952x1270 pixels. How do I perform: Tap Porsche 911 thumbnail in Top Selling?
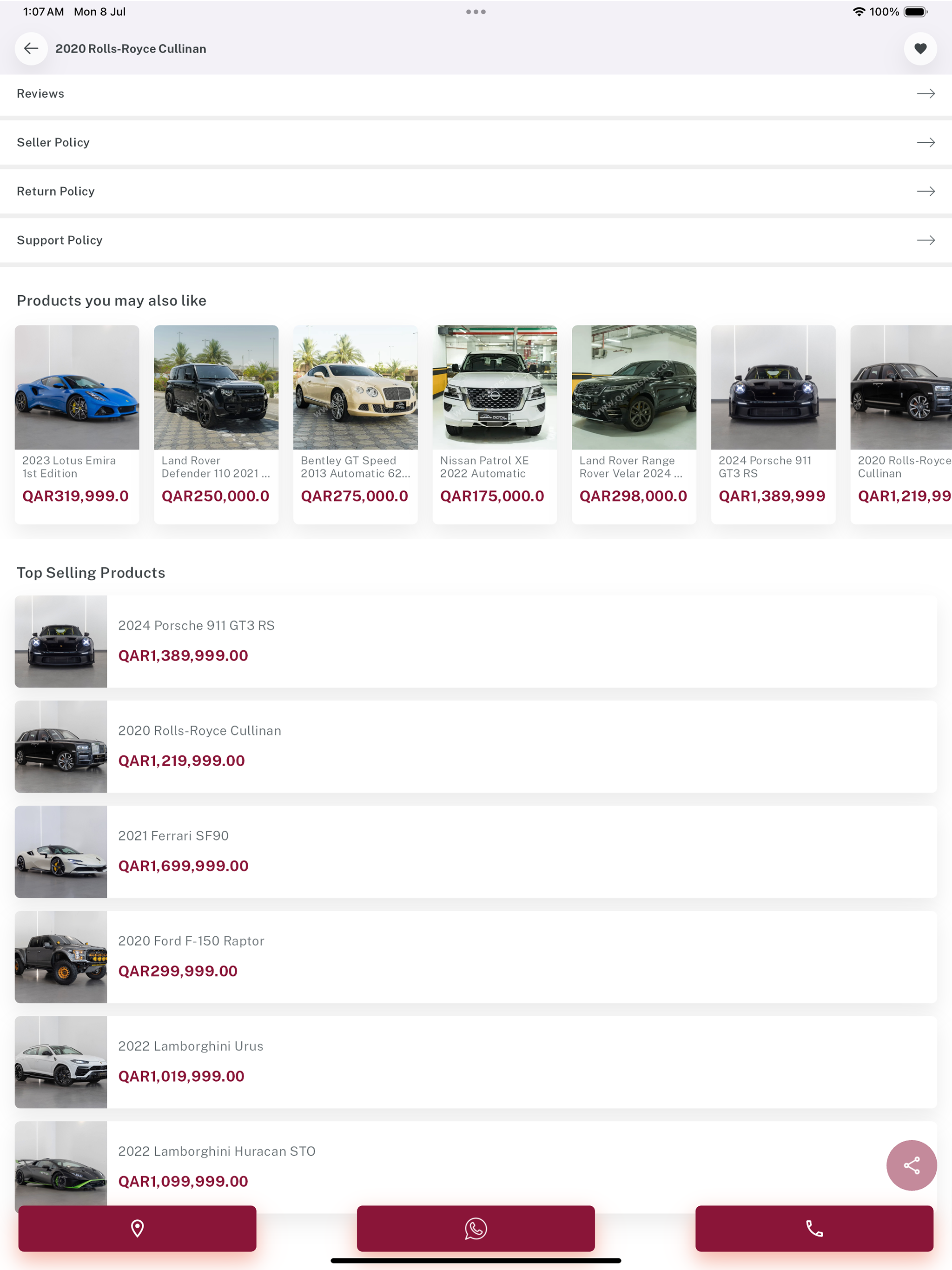[61, 642]
